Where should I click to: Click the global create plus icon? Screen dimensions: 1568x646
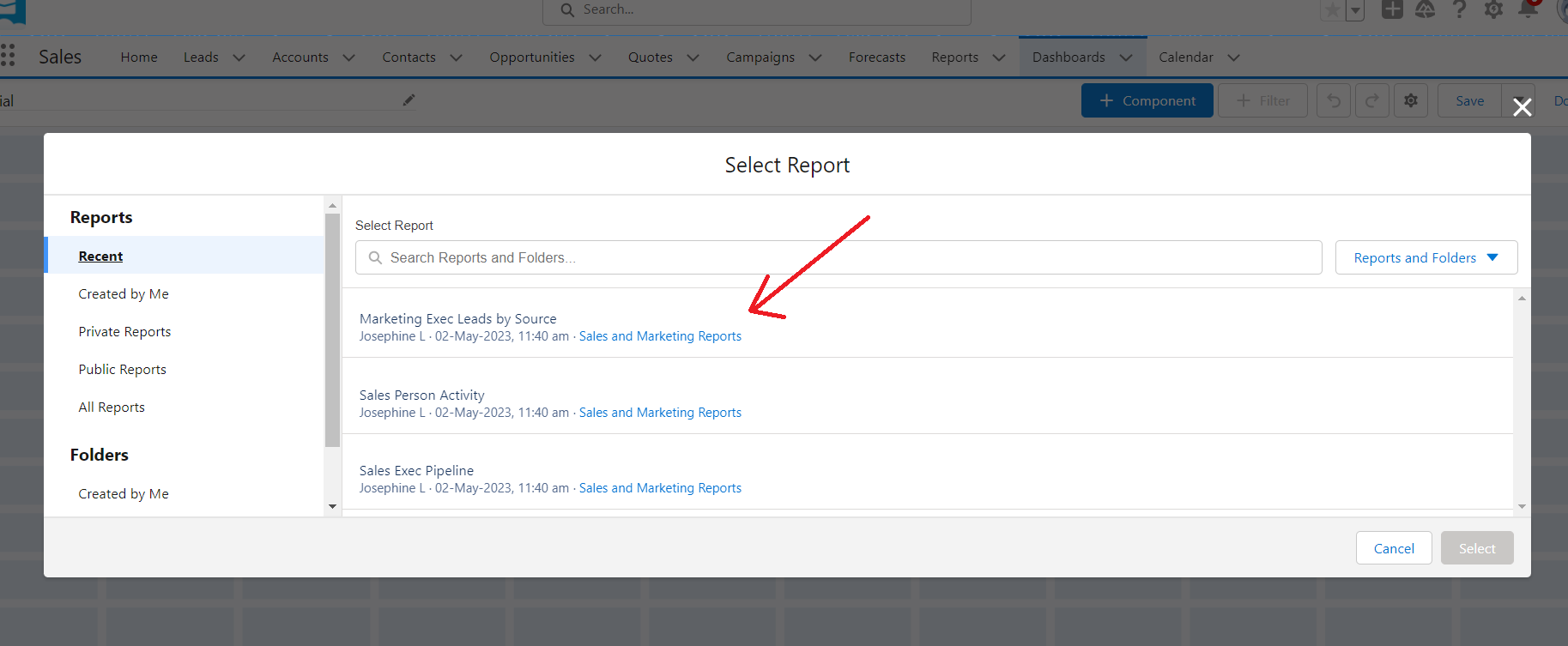pos(1391,9)
